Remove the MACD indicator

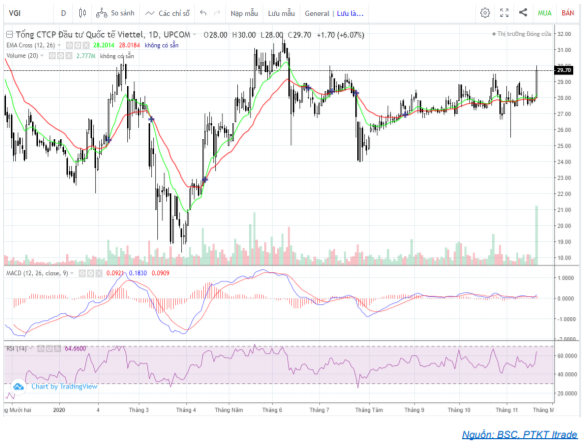coord(99,273)
